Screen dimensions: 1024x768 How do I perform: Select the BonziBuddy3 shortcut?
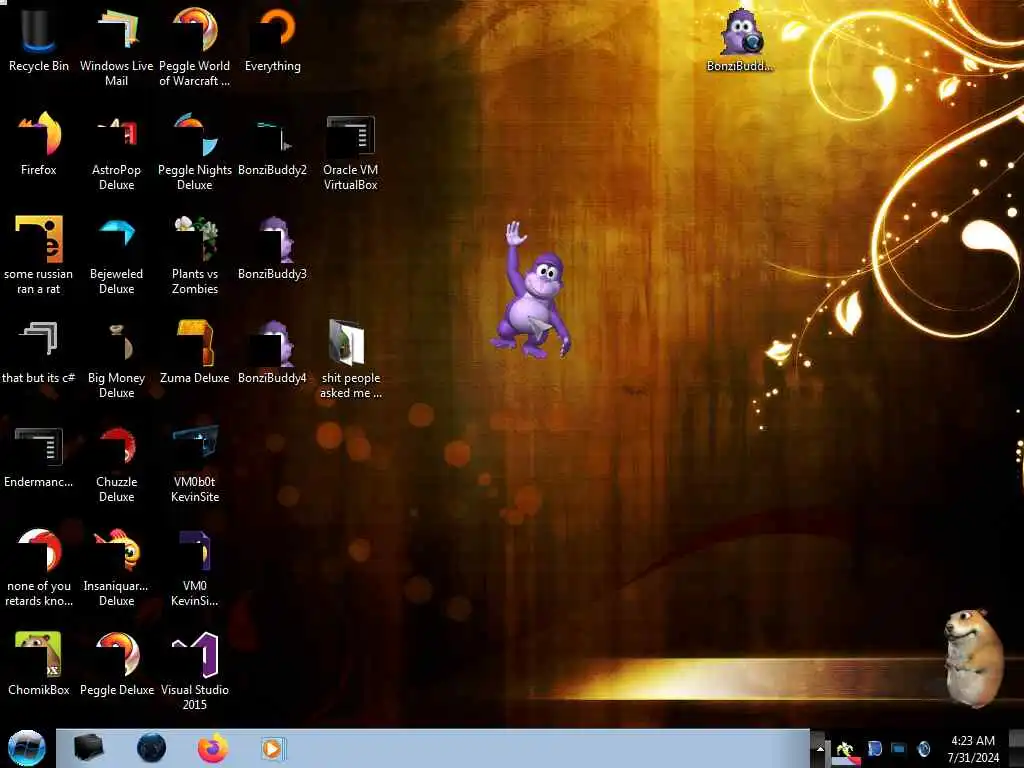pos(272,247)
